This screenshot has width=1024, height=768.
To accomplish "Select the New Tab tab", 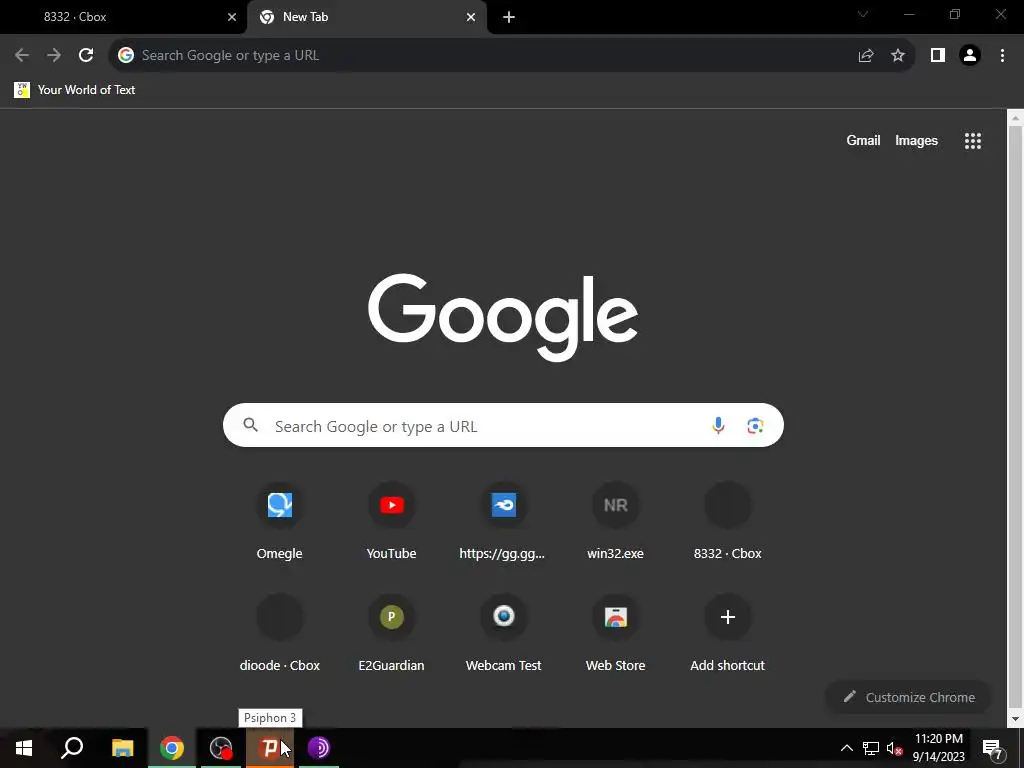I will [366, 17].
